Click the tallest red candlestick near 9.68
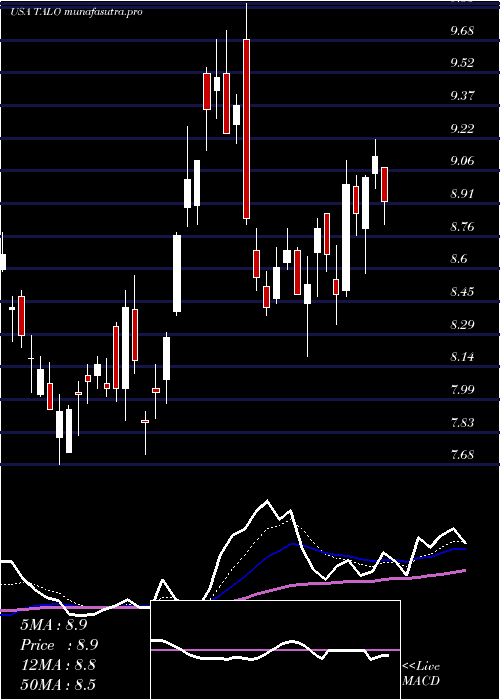 click(x=246, y=129)
